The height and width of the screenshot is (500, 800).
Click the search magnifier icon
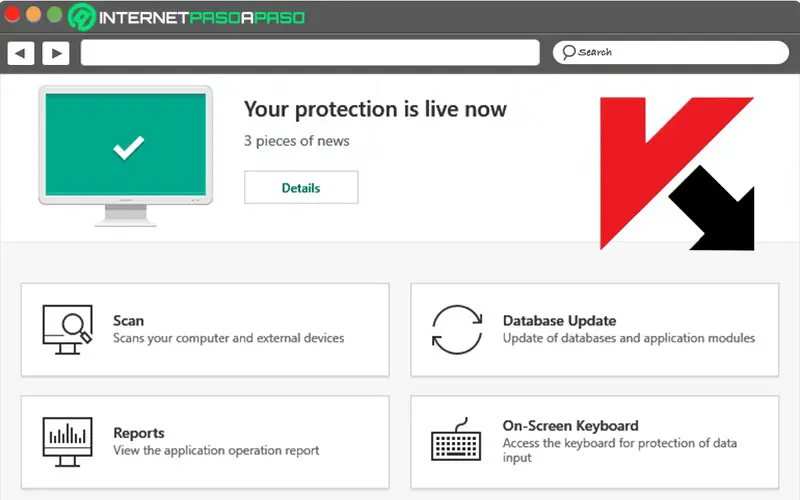[568, 52]
